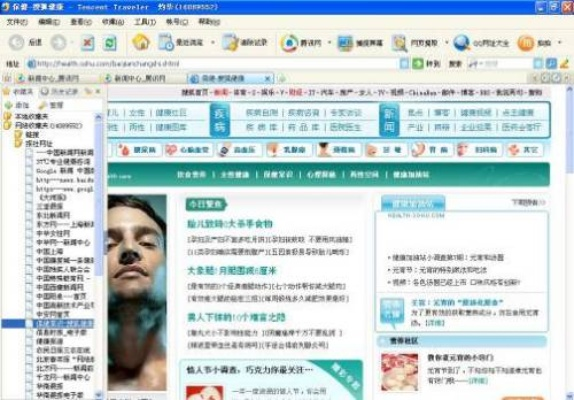Open the 查看 menu
Viewport: 574px width, 400px height.
(x=81, y=22)
